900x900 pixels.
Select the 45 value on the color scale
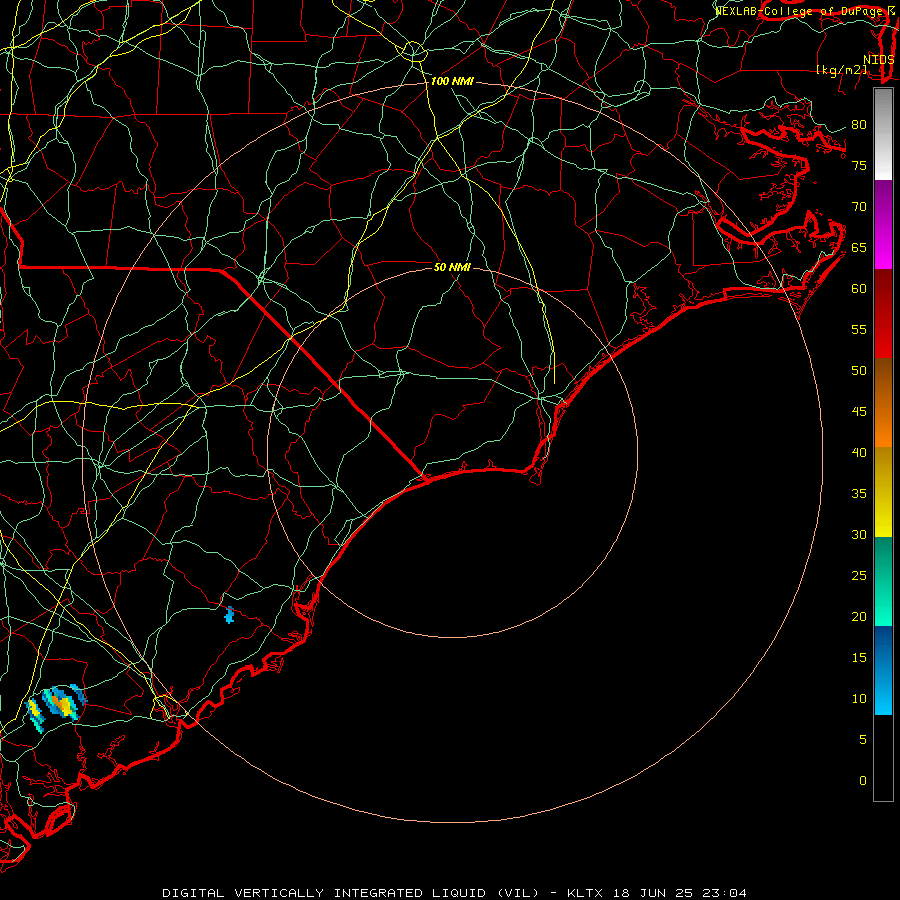859,412
